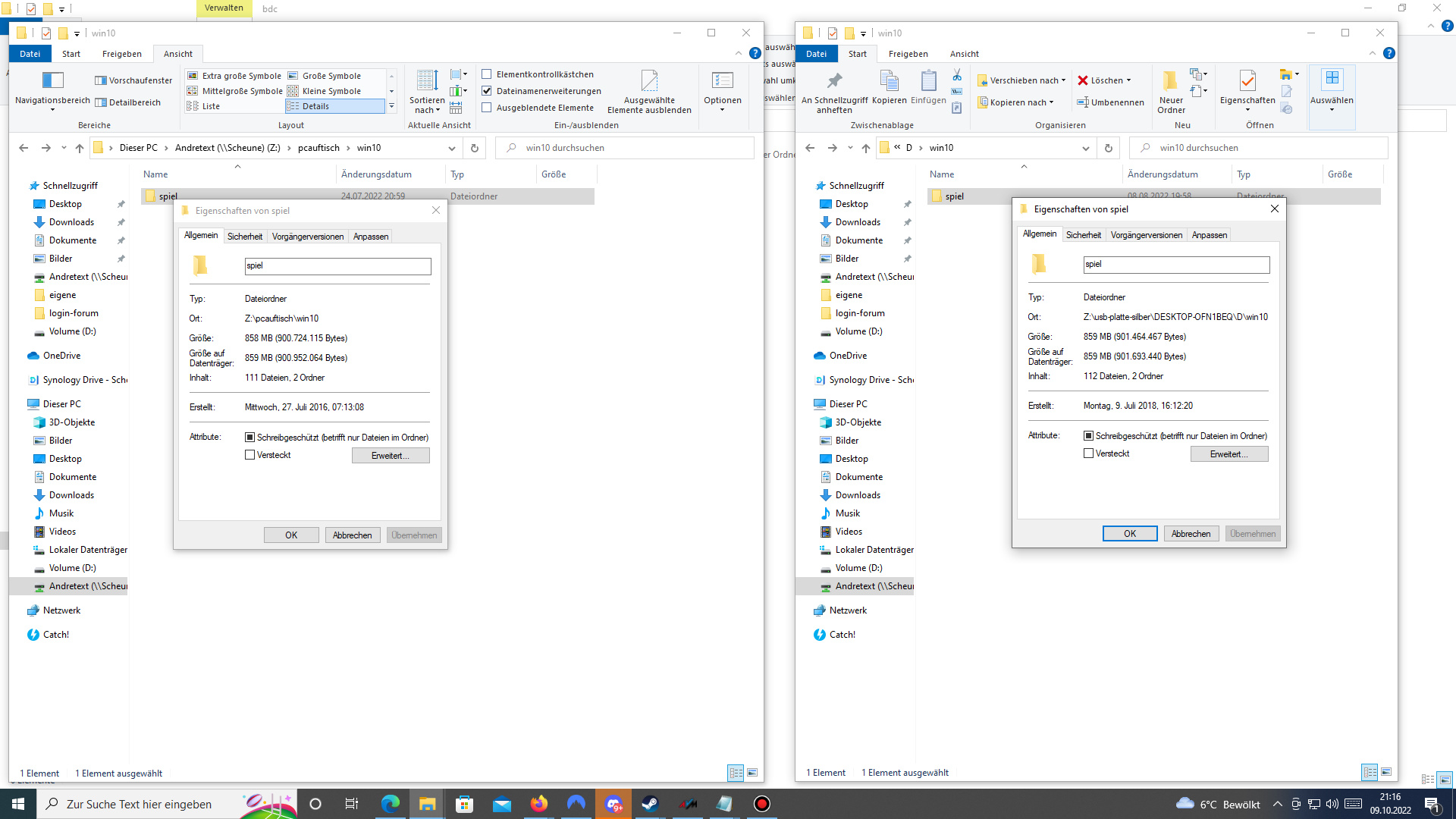Click the Navigationsbereich icon in the ribbon
The image size is (1456, 819).
52,80
